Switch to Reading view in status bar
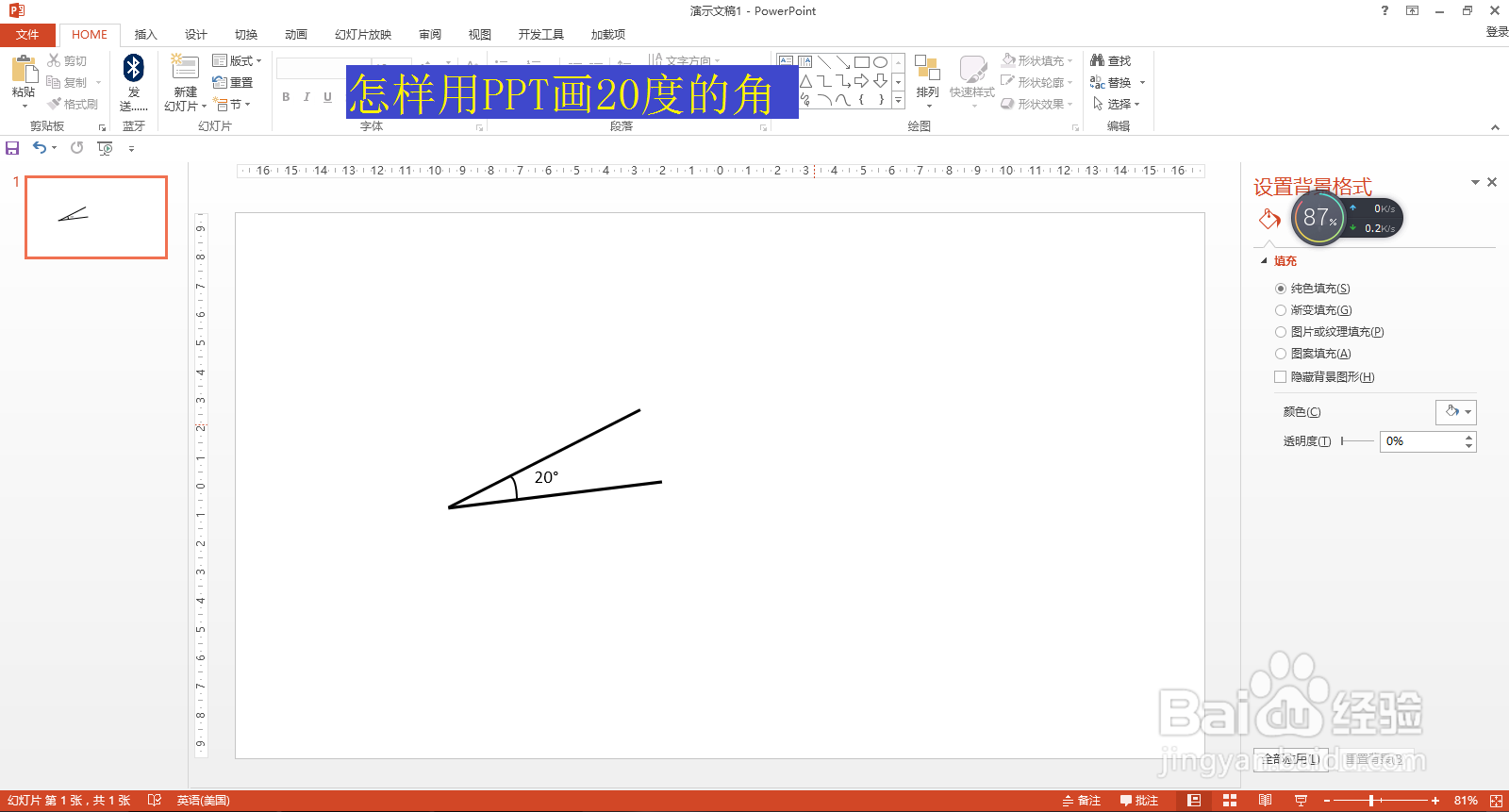This screenshot has width=1509, height=812. (x=1265, y=801)
